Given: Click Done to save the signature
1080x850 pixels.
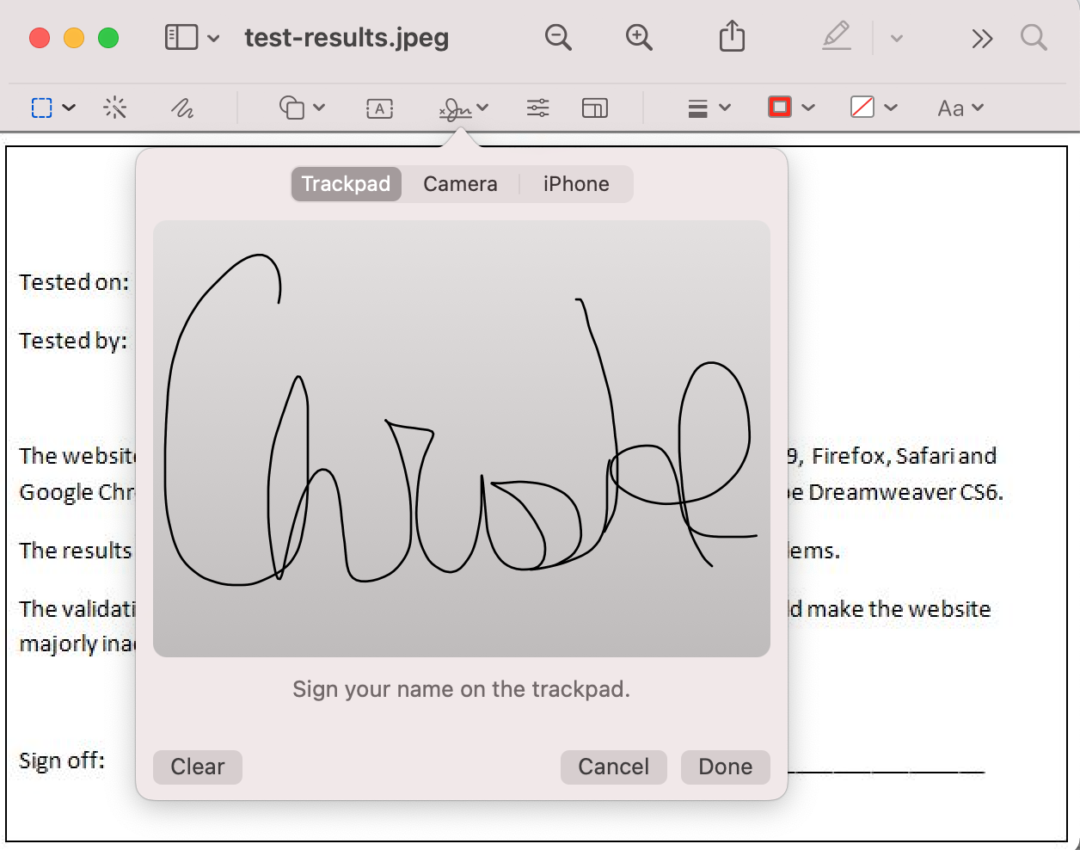Looking at the screenshot, I should (725, 767).
